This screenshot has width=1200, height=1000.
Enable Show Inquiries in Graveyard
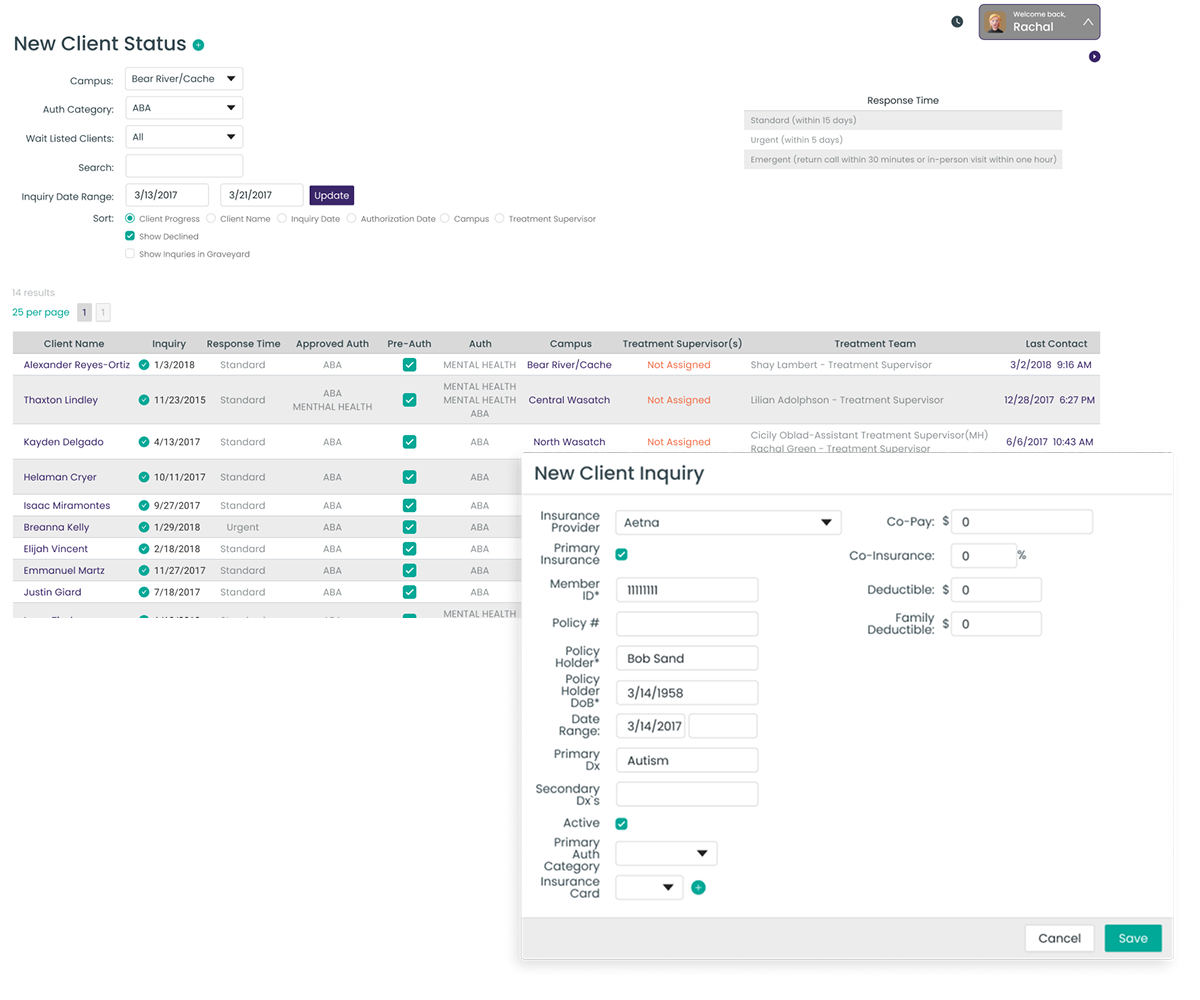130,254
